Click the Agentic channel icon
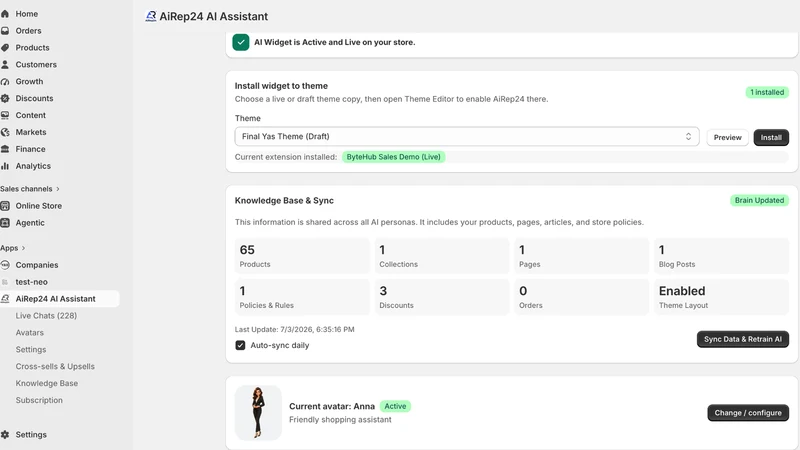Image resolution: width=800 pixels, height=450 pixels. click(5, 222)
